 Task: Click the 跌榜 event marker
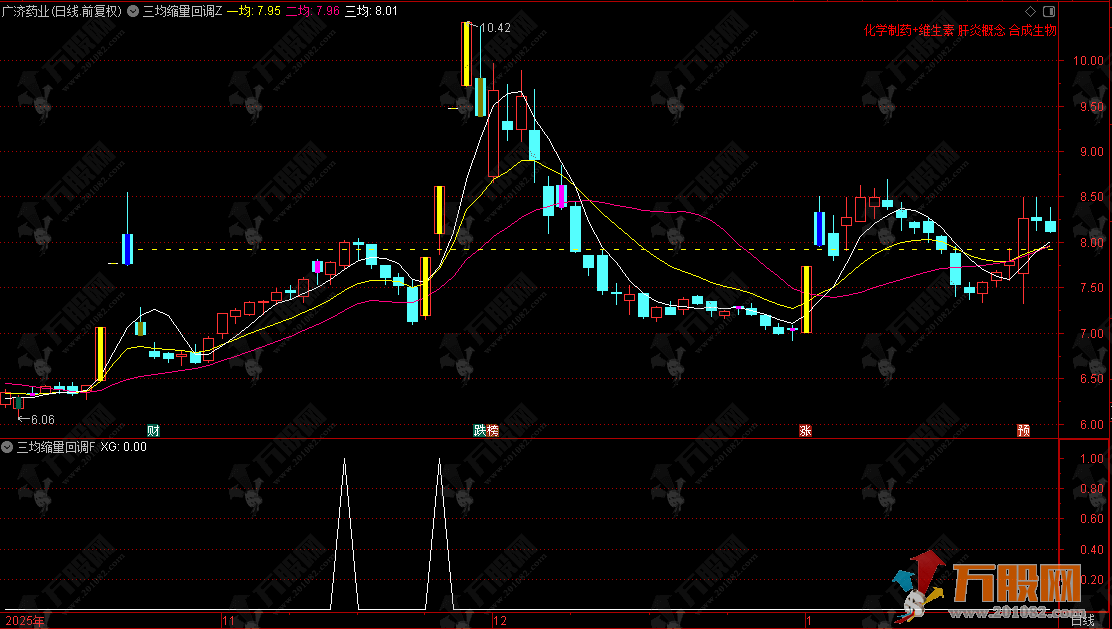coord(486,431)
